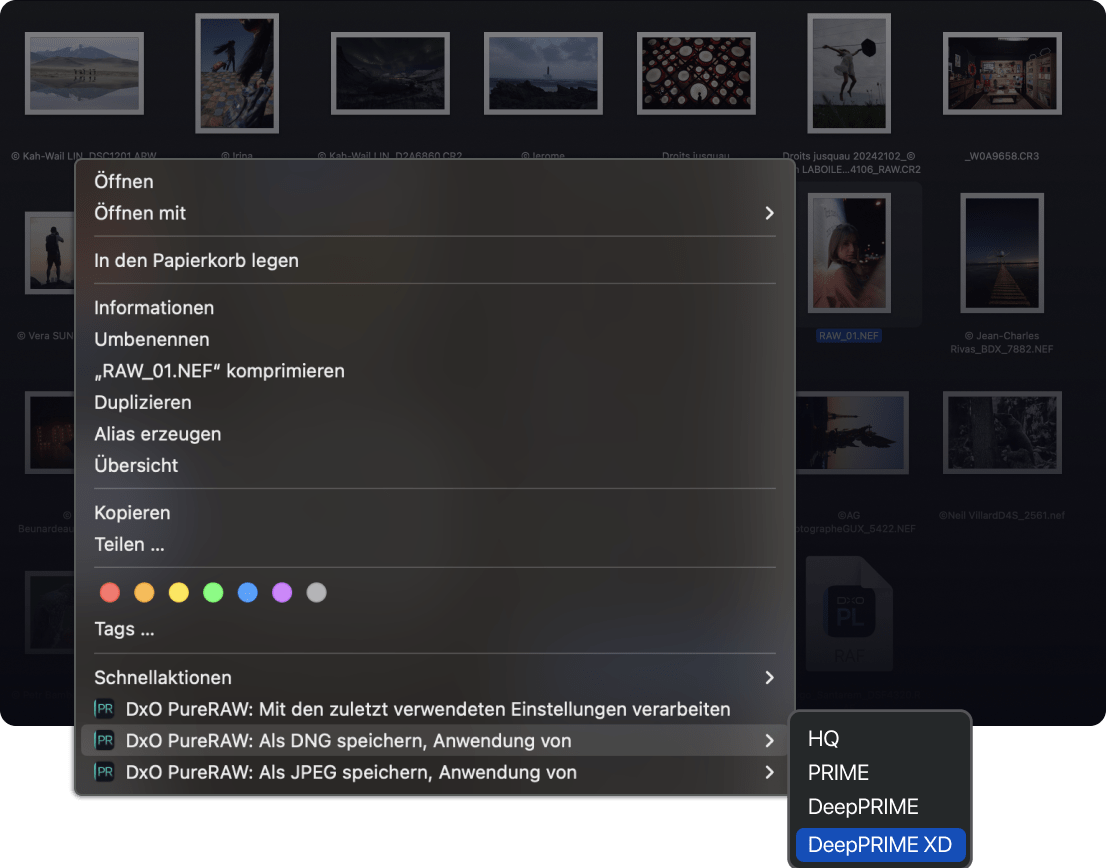Select the red circles ceiling thumbnail

[696, 73]
